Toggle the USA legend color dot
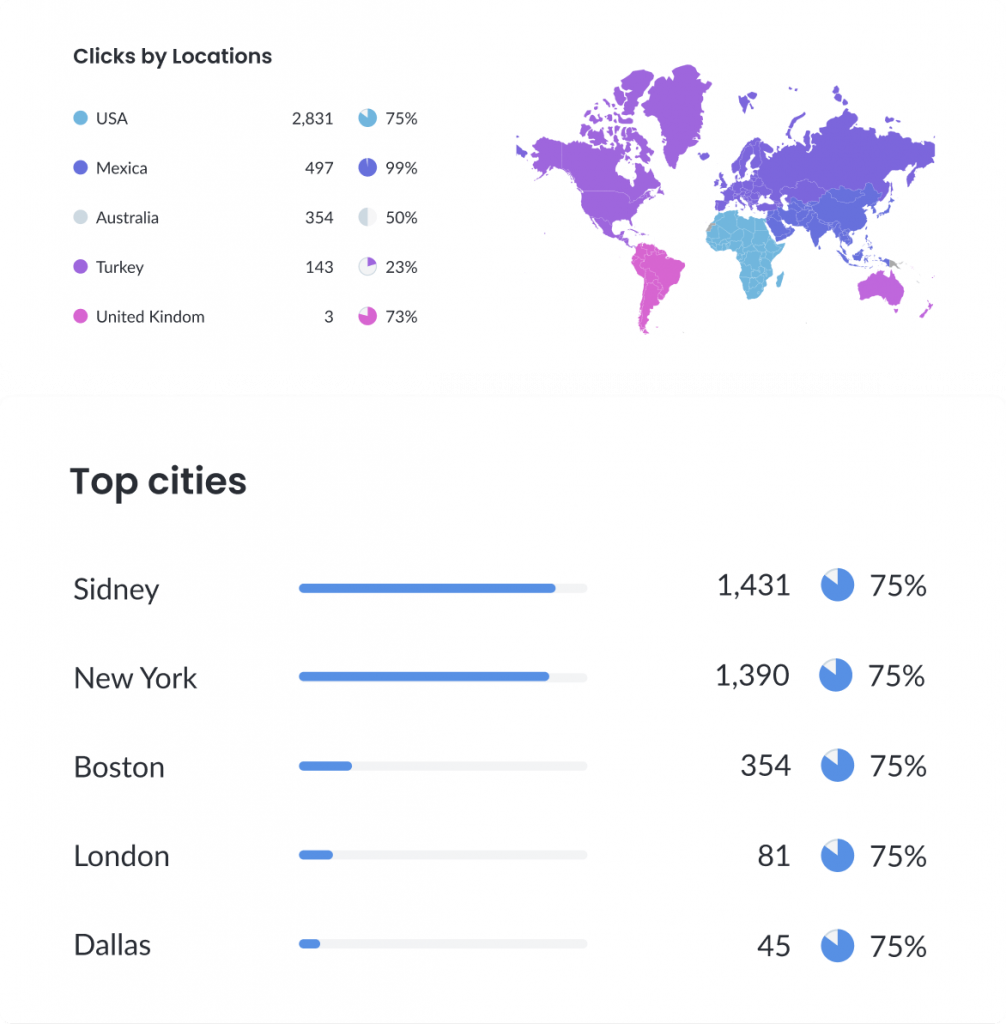 click(x=81, y=118)
